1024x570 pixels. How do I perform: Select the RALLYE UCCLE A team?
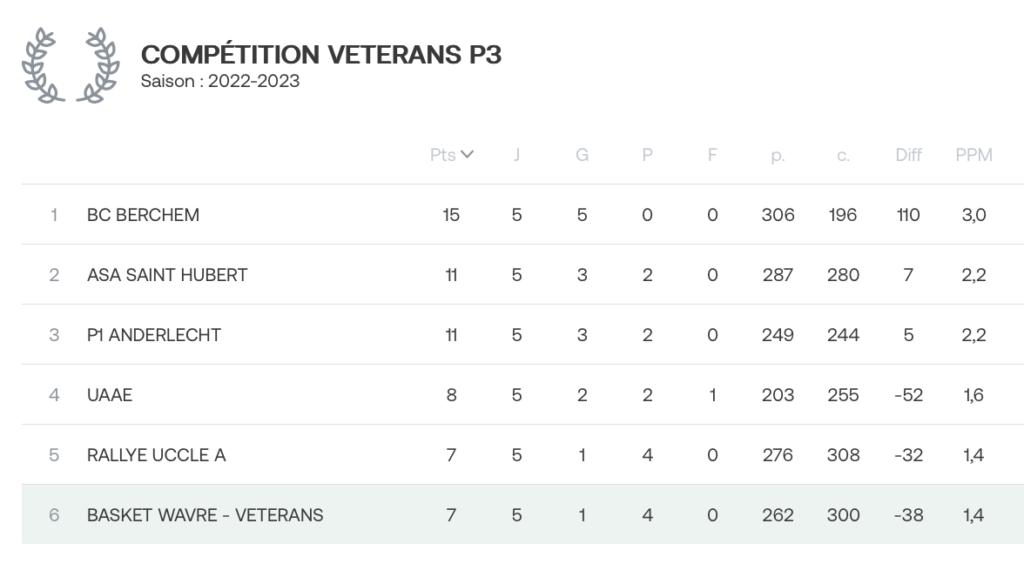click(156, 455)
